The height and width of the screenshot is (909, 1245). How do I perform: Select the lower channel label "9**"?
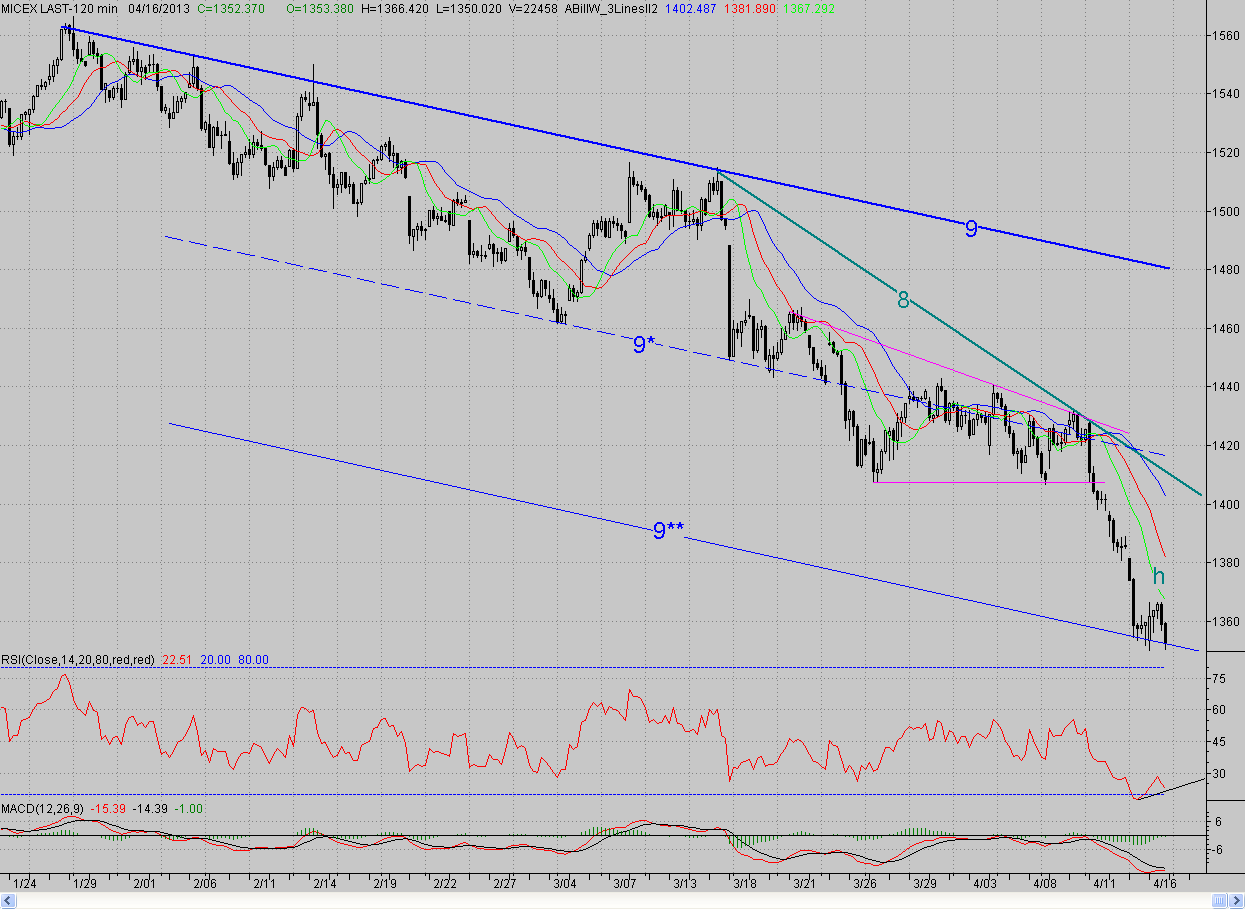(667, 531)
